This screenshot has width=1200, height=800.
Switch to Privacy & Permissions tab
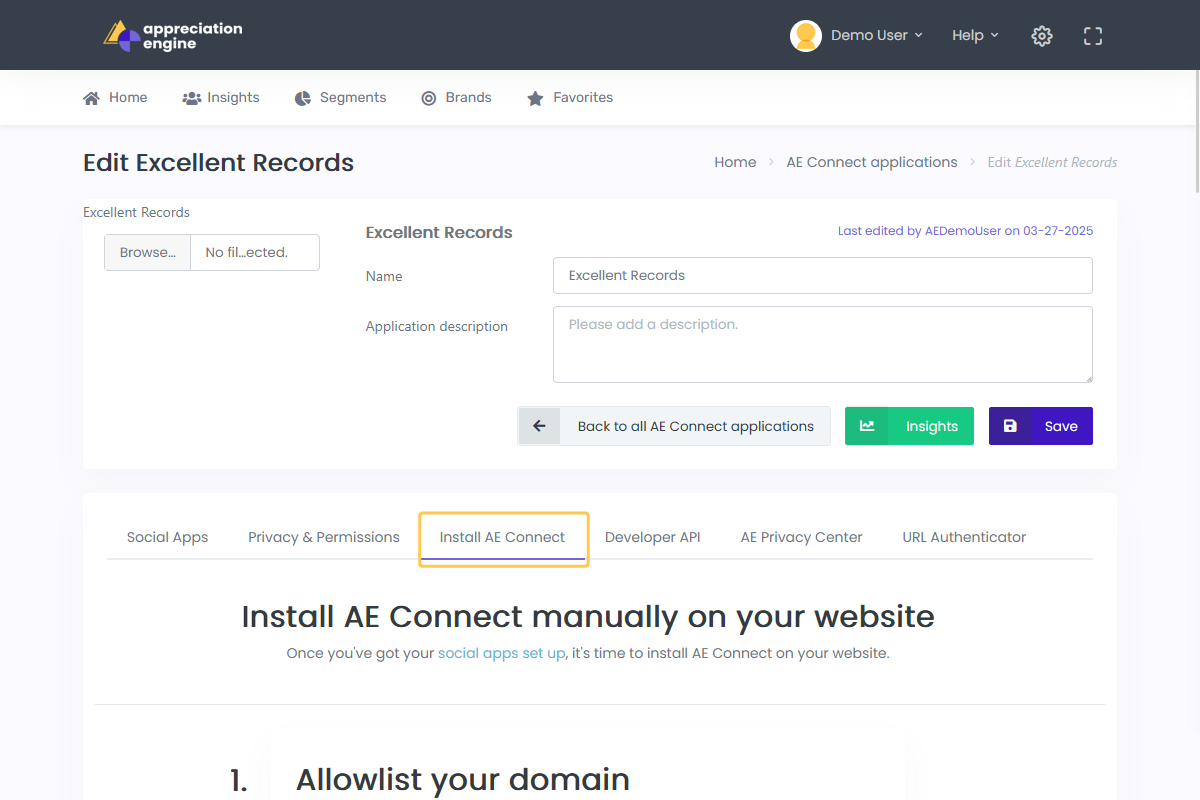[324, 537]
